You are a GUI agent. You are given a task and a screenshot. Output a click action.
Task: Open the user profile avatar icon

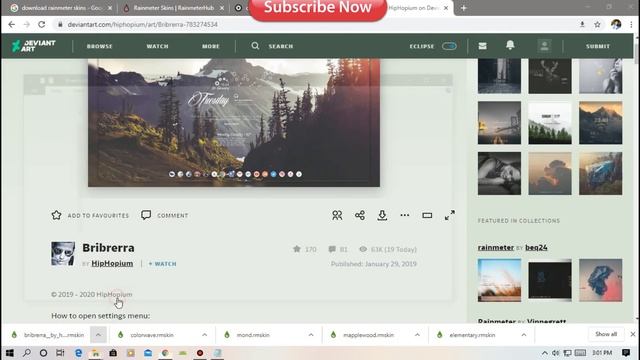click(544, 46)
